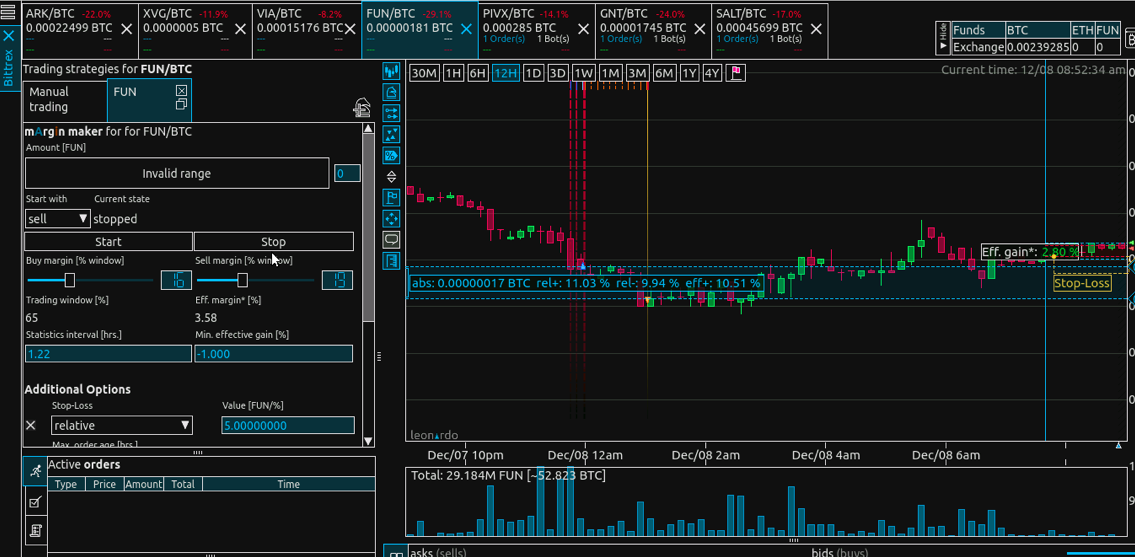This screenshot has height=557, width=1135.
Task: Set chart interval to 6H
Action: tap(478, 73)
